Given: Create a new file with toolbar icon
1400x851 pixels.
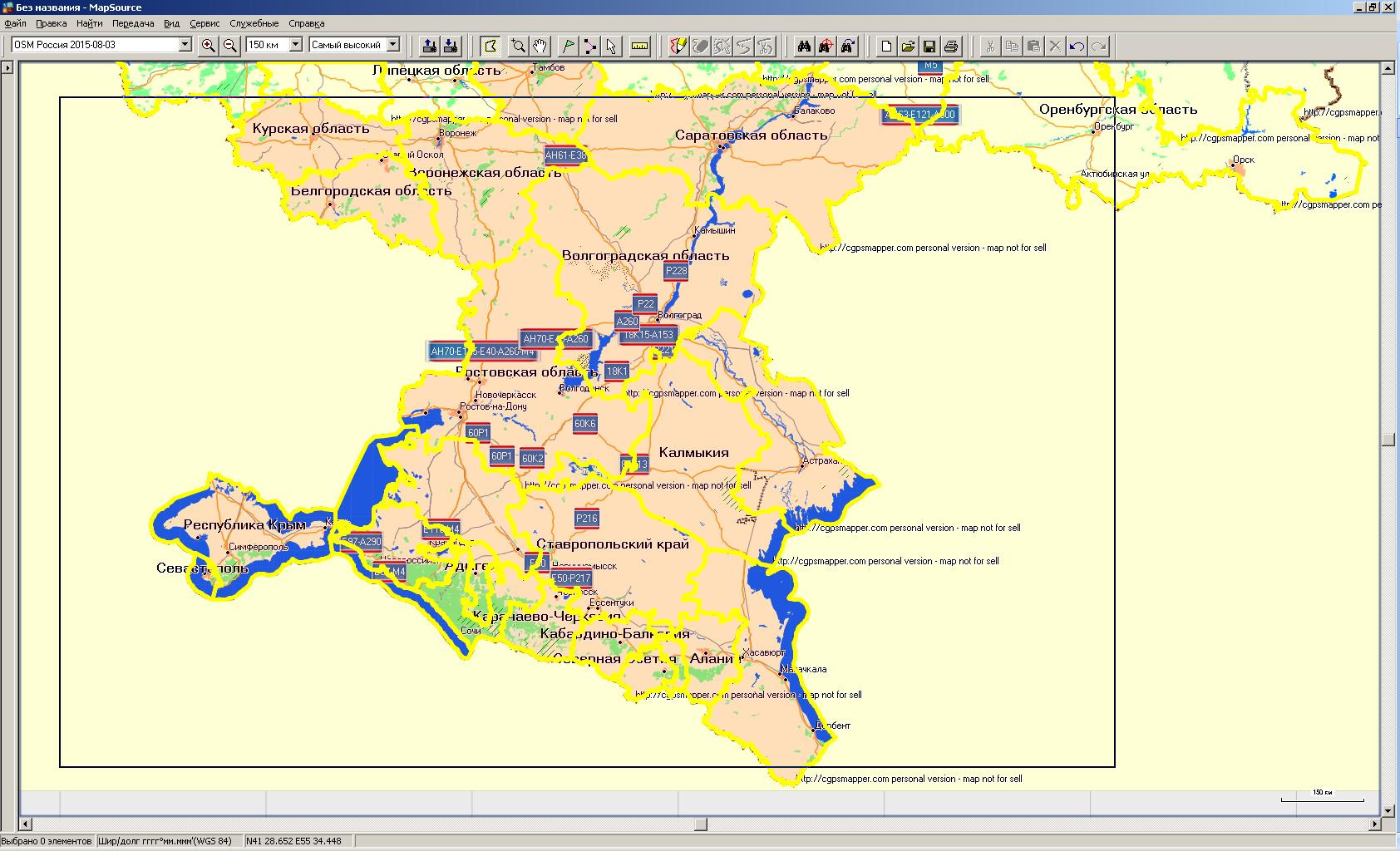Looking at the screenshot, I should (x=886, y=46).
